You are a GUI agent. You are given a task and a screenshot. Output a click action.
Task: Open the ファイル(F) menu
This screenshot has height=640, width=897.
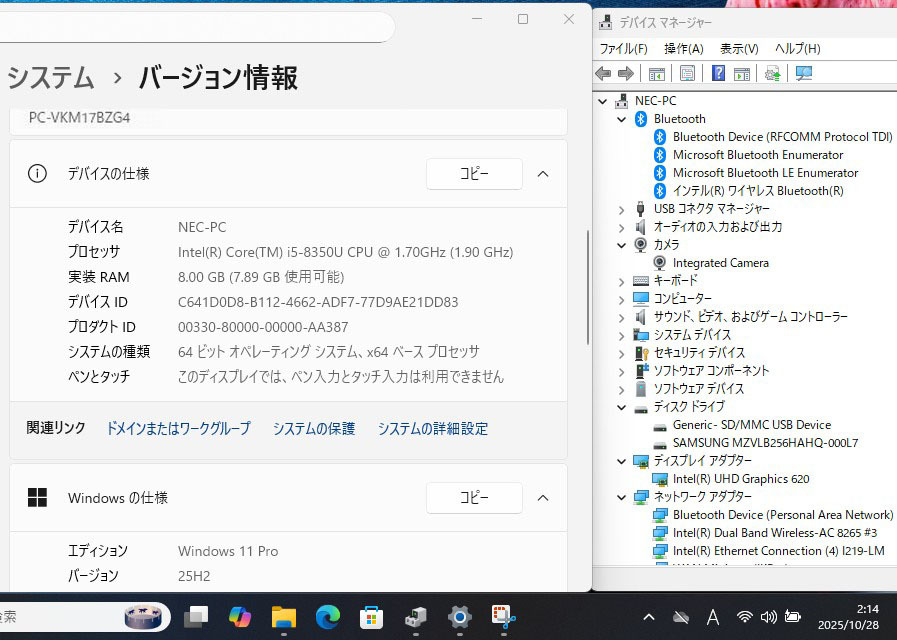[x=623, y=48]
